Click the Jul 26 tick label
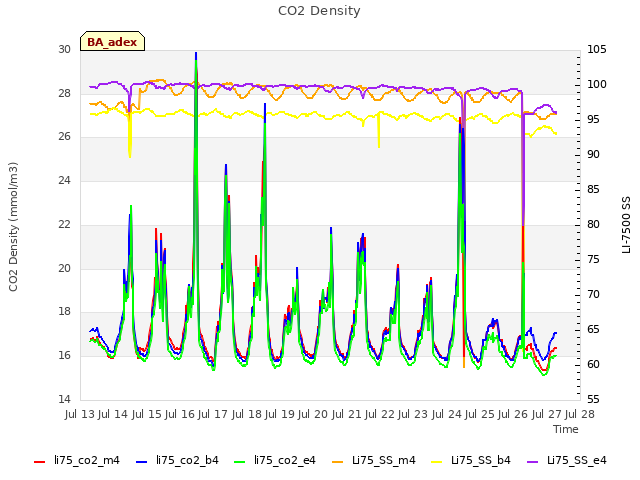Screen dimensions: 640x480 click(x=515, y=414)
